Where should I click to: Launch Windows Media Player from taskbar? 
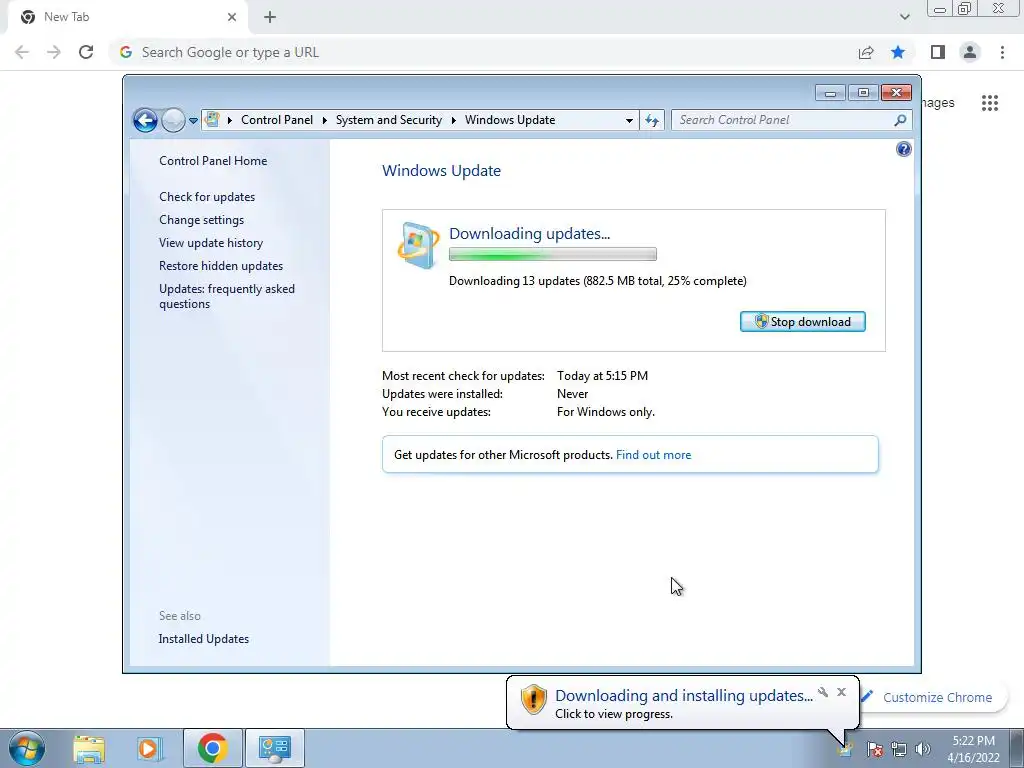coord(149,748)
